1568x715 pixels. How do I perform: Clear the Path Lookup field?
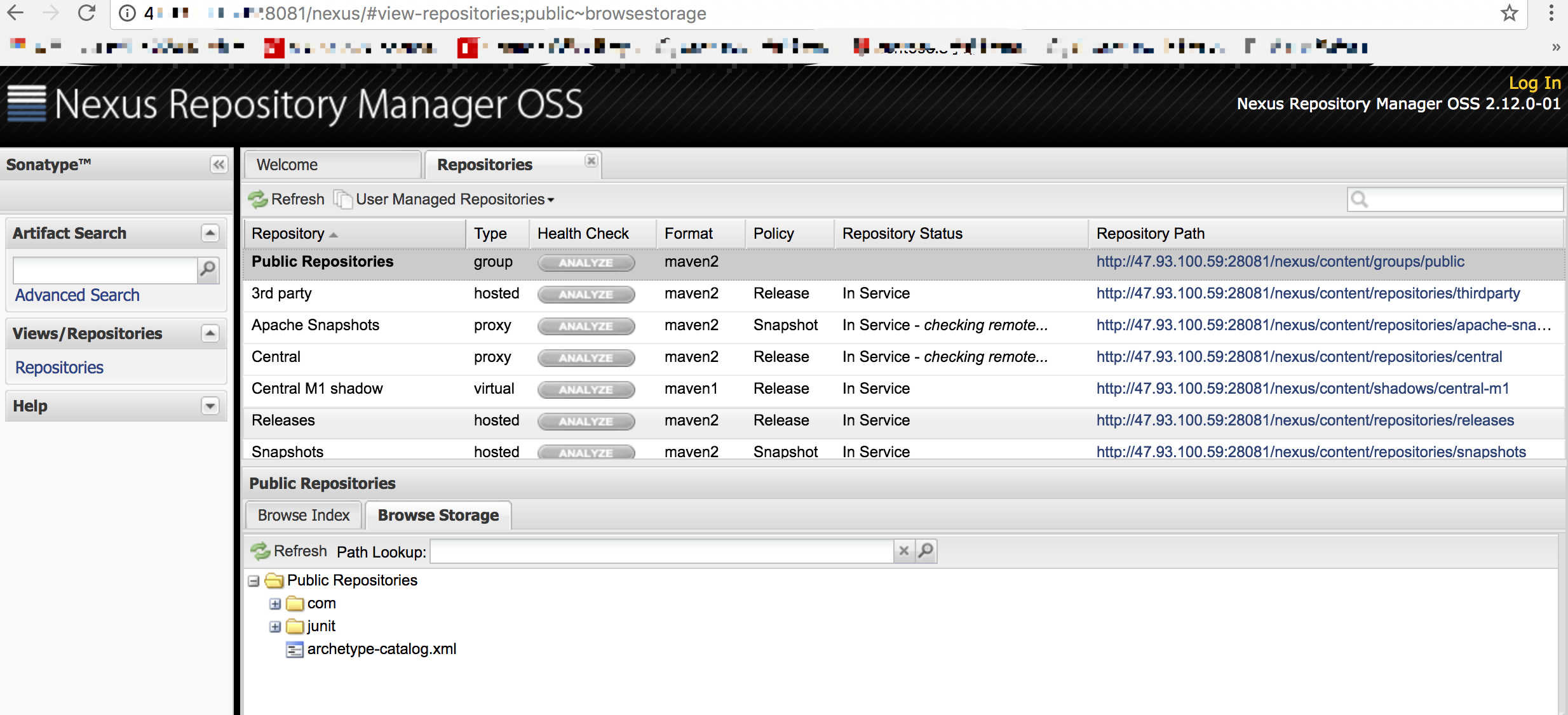pyautogui.click(x=903, y=551)
